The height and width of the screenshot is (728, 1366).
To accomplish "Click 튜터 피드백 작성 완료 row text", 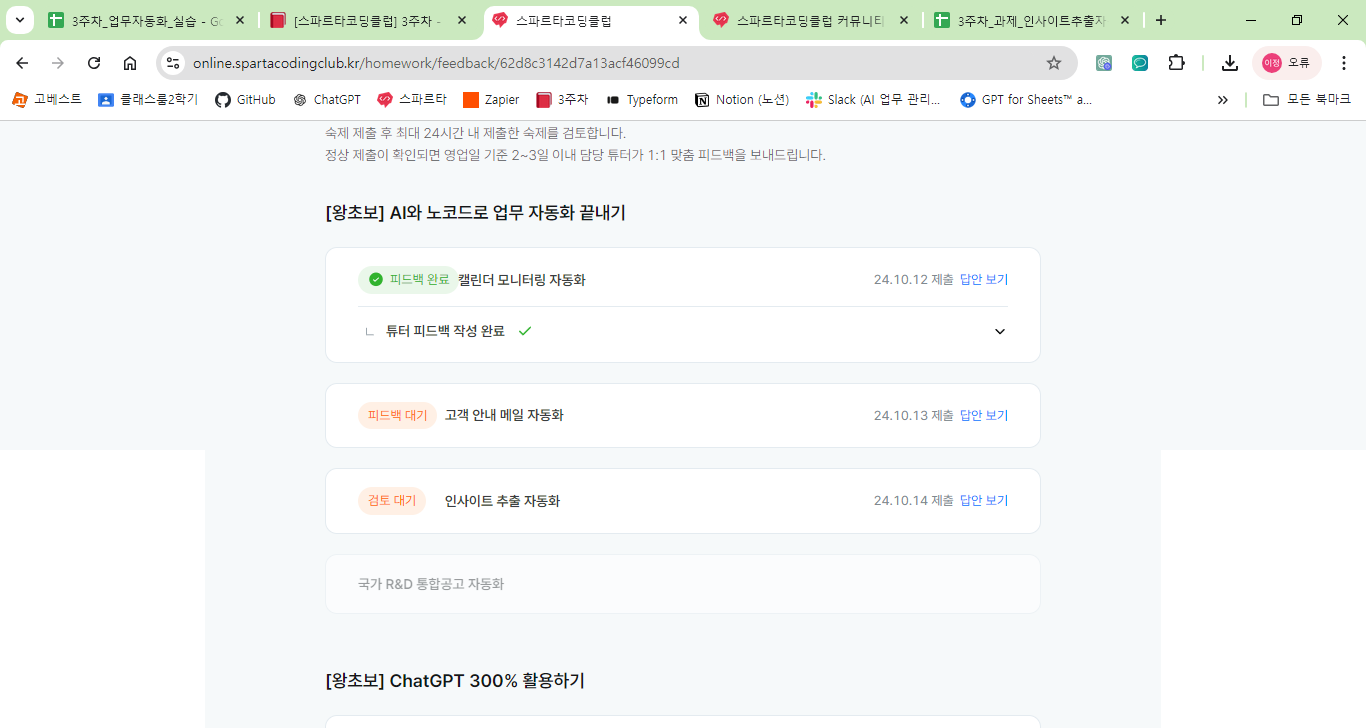I will [445, 331].
